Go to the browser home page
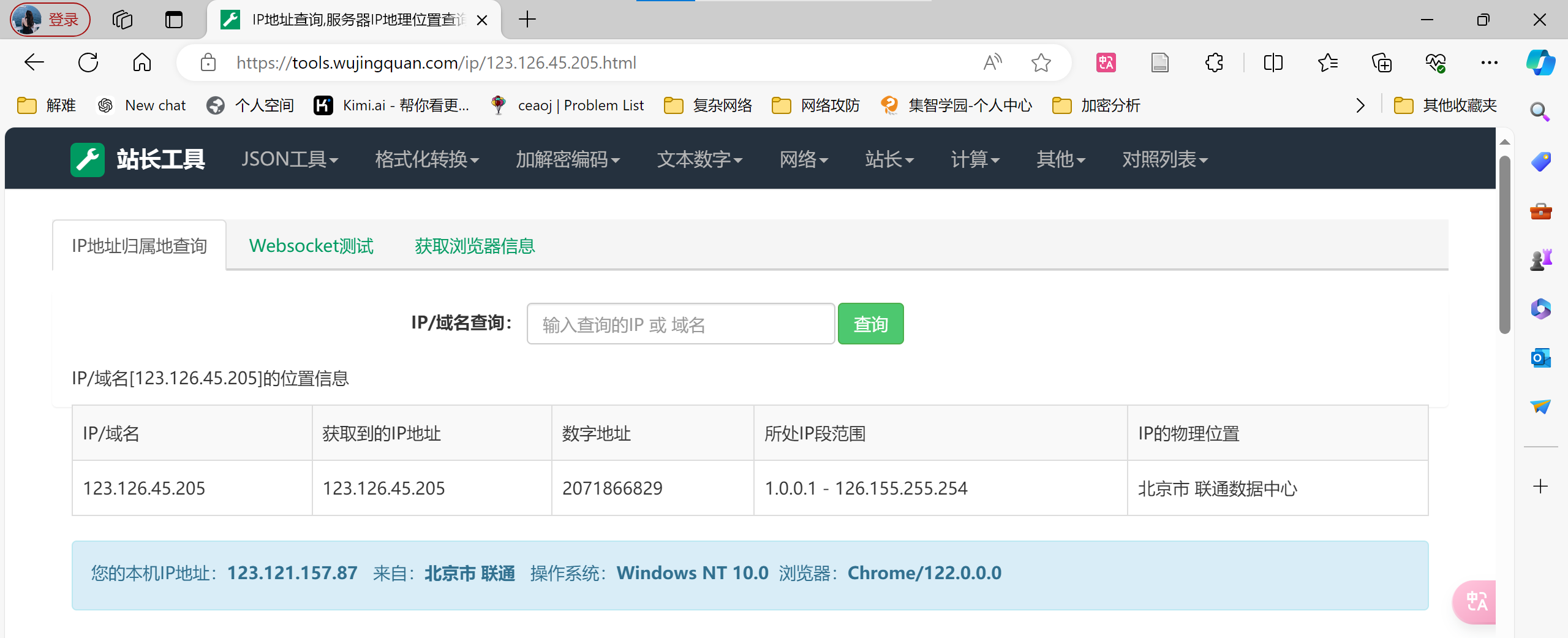 tap(142, 63)
